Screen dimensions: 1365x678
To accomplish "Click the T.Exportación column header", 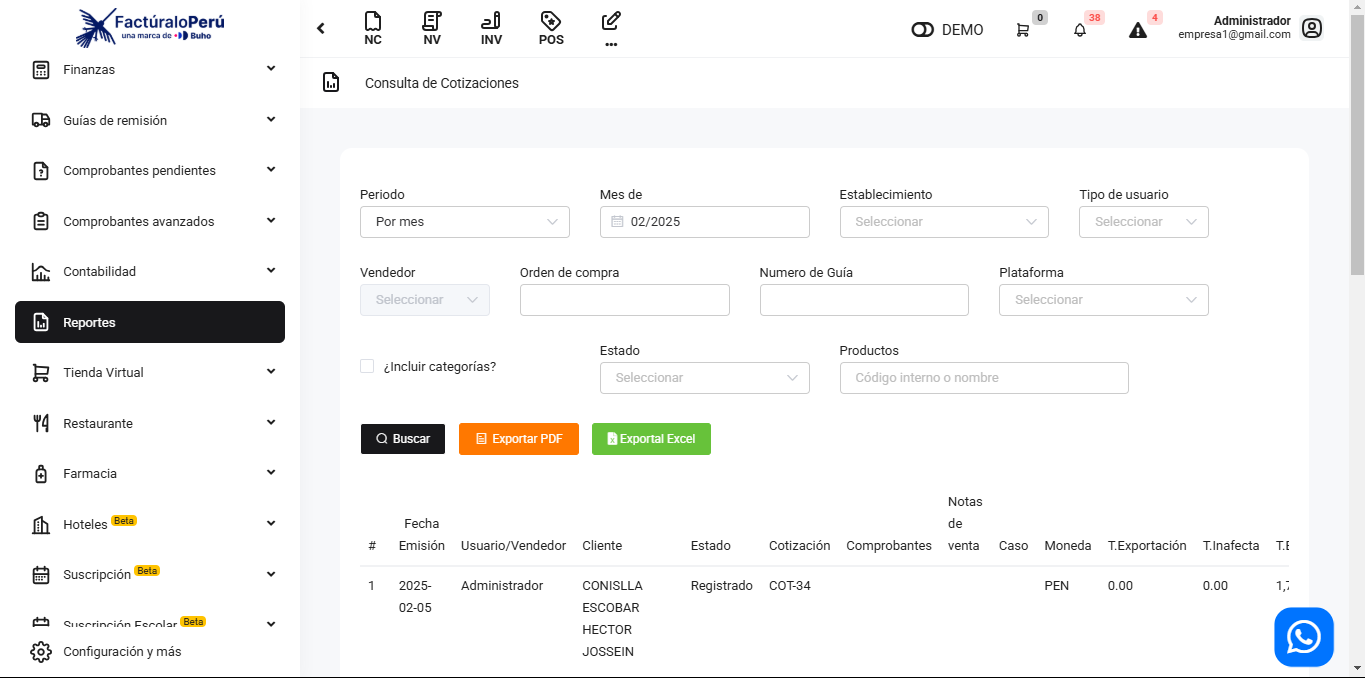I will [x=1147, y=546].
